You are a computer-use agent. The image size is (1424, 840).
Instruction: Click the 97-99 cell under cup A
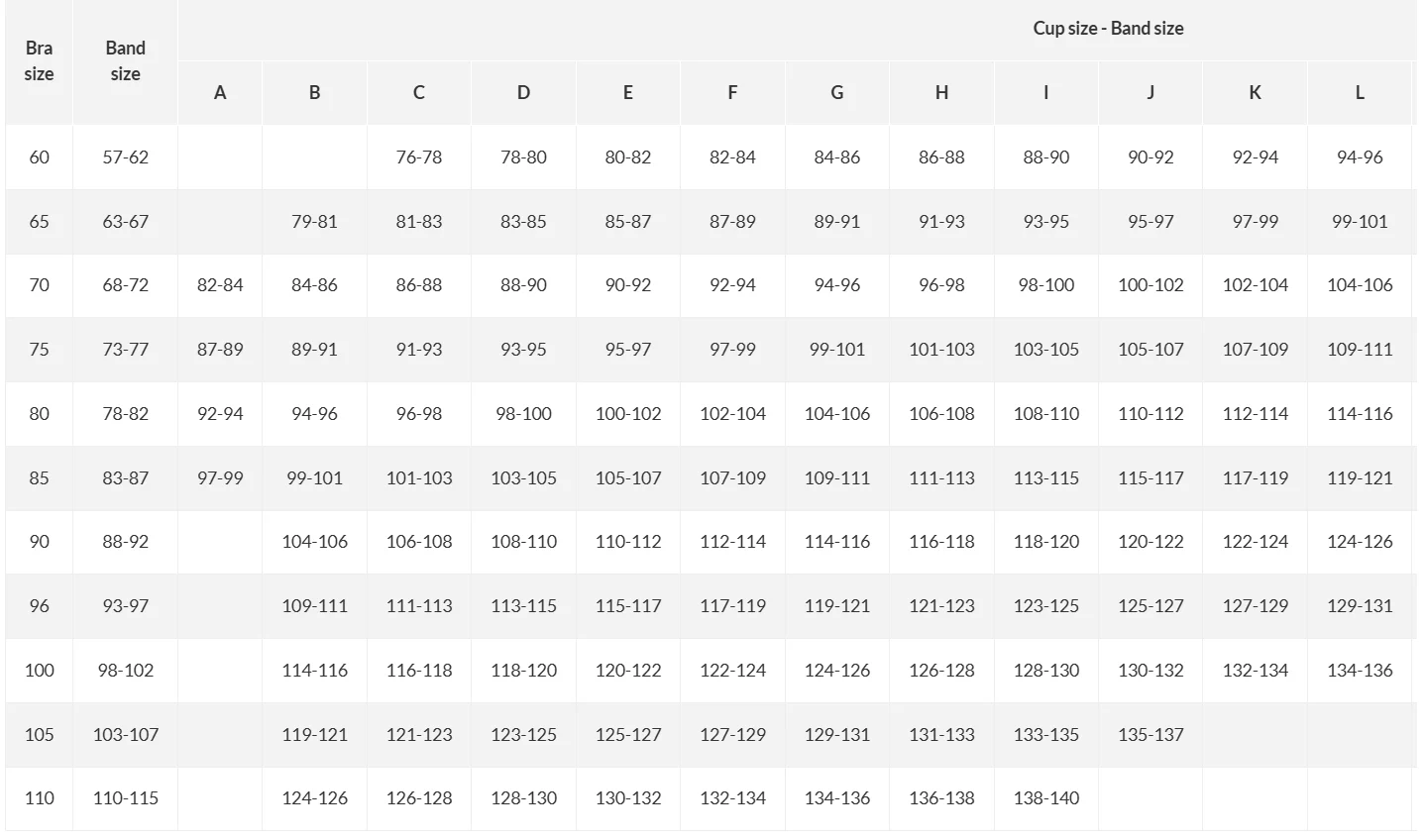click(220, 477)
